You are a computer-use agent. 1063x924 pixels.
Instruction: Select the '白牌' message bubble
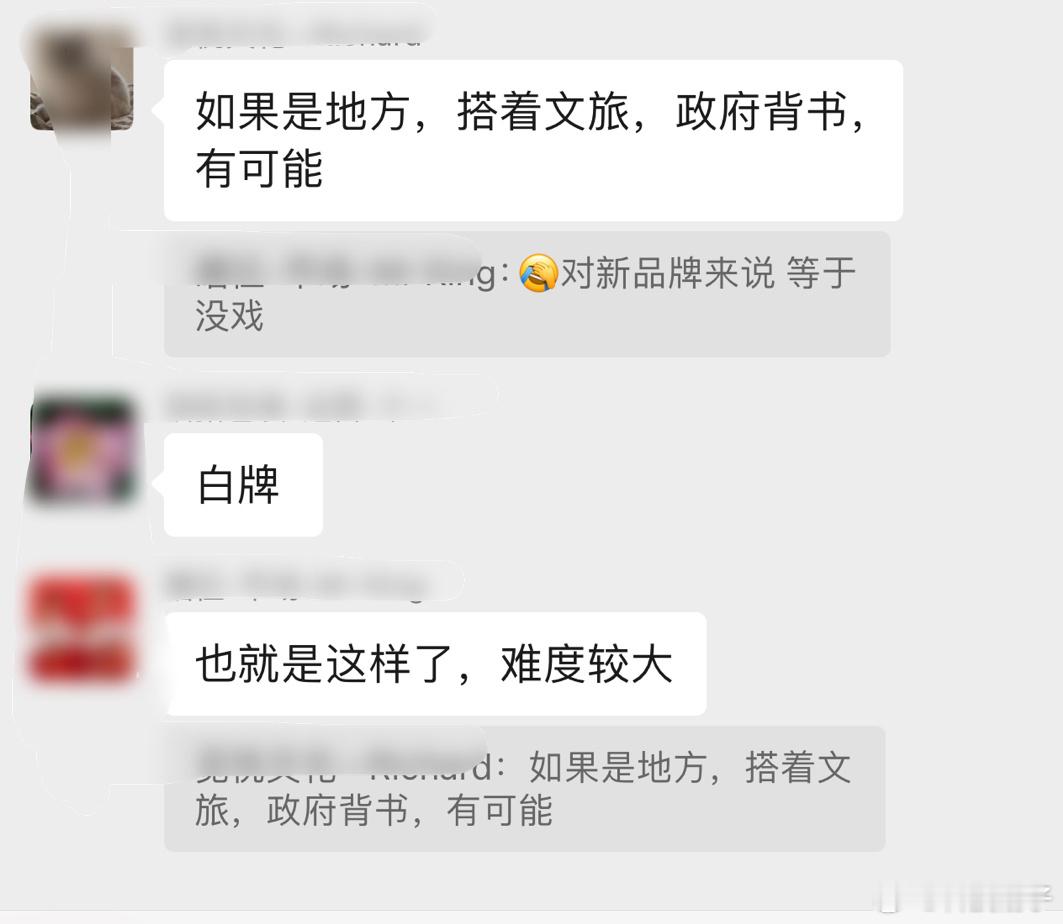tap(243, 485)
